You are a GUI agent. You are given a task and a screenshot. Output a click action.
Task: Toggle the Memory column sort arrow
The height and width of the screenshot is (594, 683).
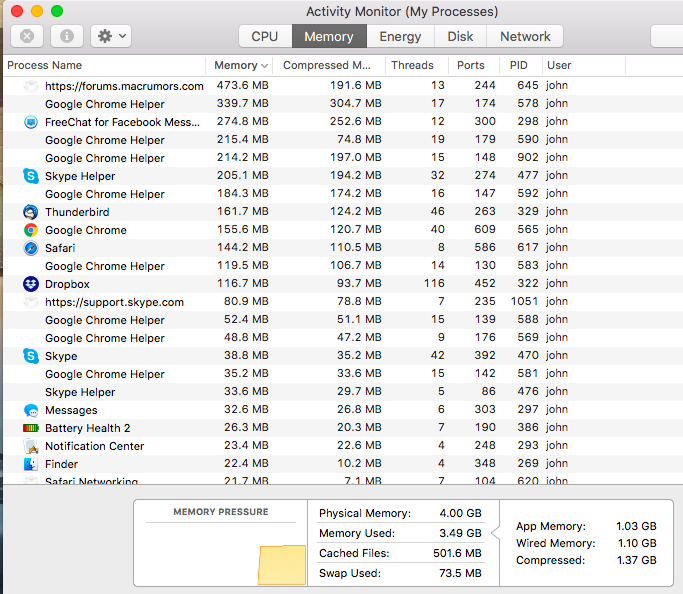click(264, 66)
